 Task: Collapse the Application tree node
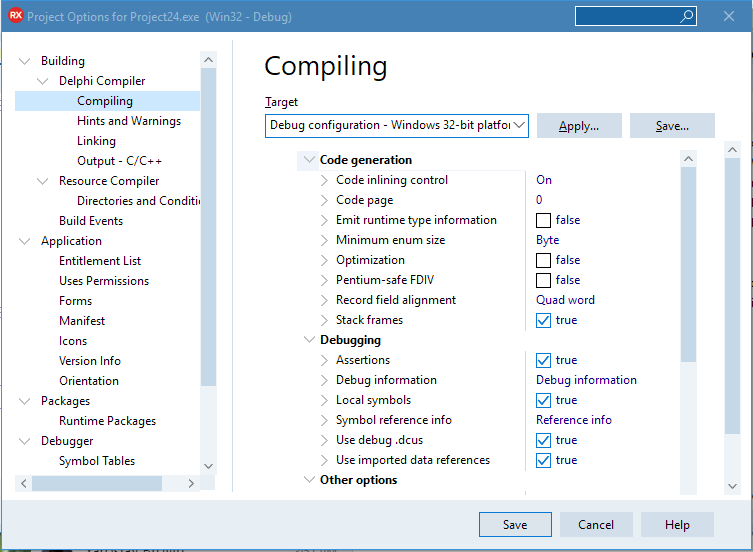(25, 241)
